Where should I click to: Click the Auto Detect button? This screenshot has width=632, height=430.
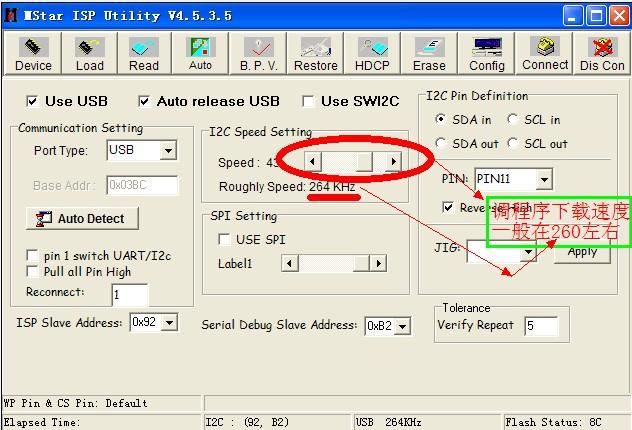(82, 218)
